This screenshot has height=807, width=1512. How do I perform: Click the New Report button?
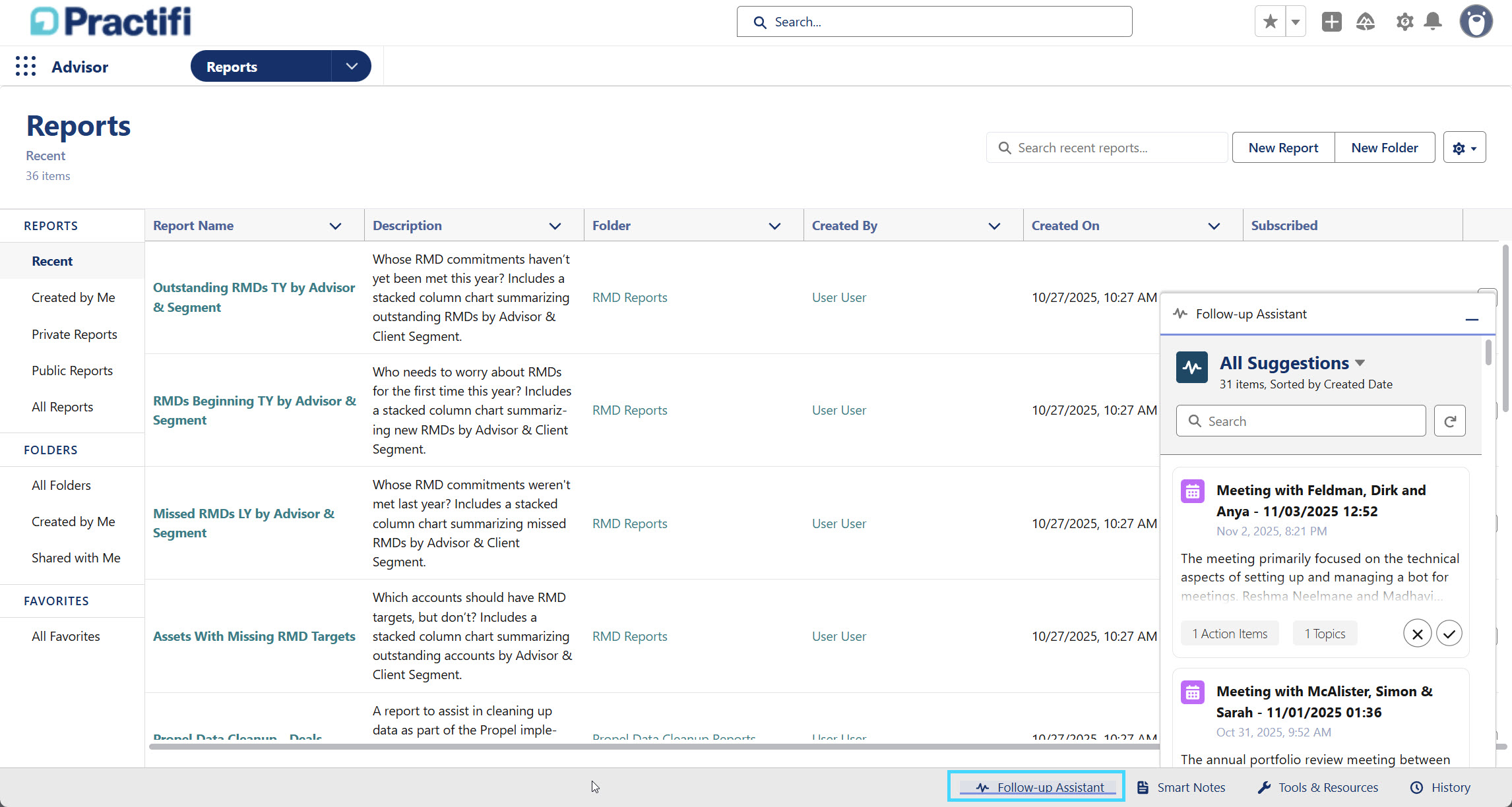(1283, 148)
